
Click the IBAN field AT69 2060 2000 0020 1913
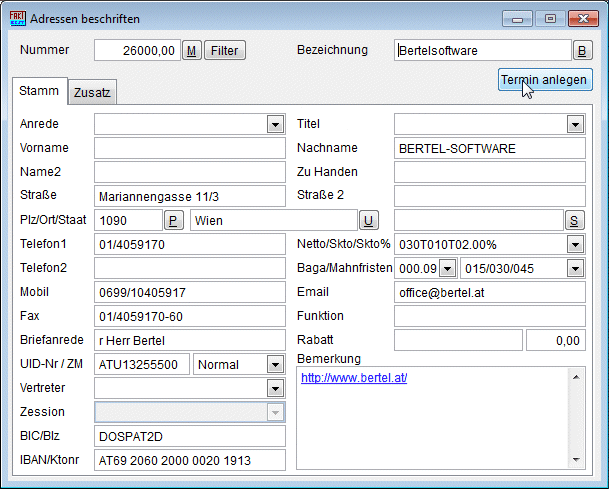click(190, 460)
